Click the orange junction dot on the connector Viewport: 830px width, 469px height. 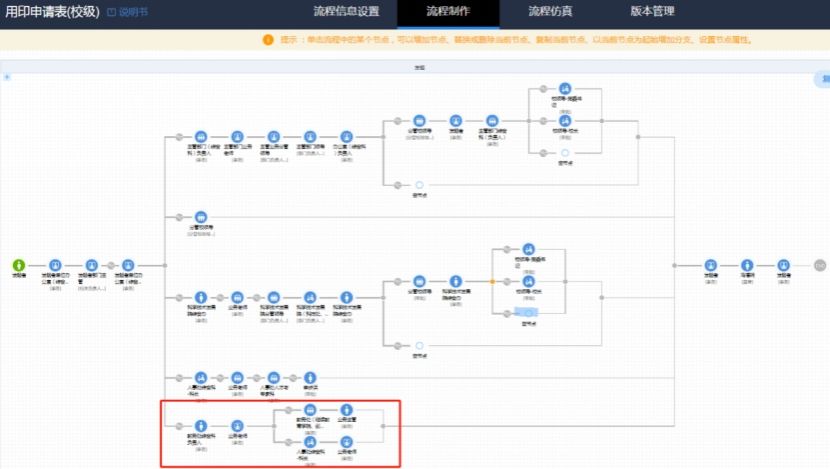[492, 281]
